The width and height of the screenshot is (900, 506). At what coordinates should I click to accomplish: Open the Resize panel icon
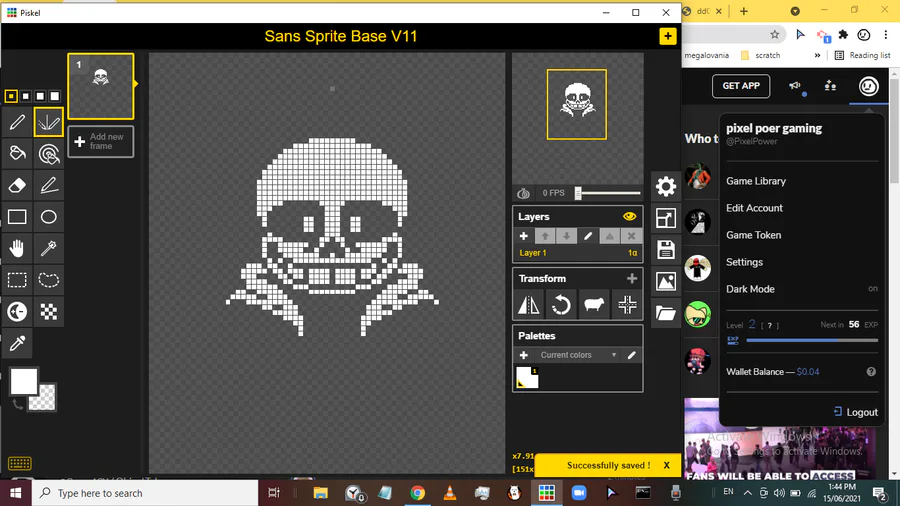pyautogui.click(x=666, y=218)
